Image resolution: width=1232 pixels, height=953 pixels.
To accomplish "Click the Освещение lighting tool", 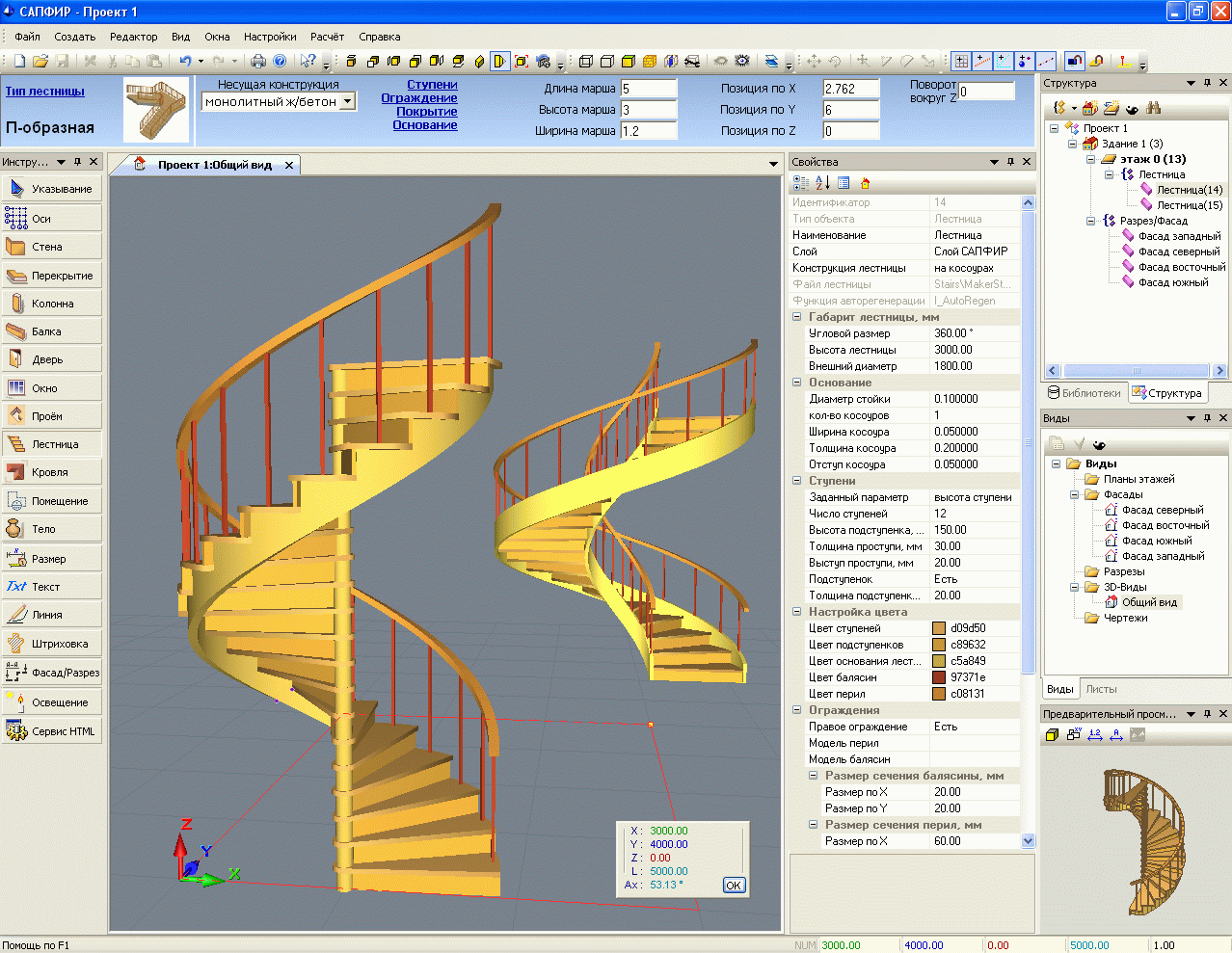I will click(x=52, y=702).
